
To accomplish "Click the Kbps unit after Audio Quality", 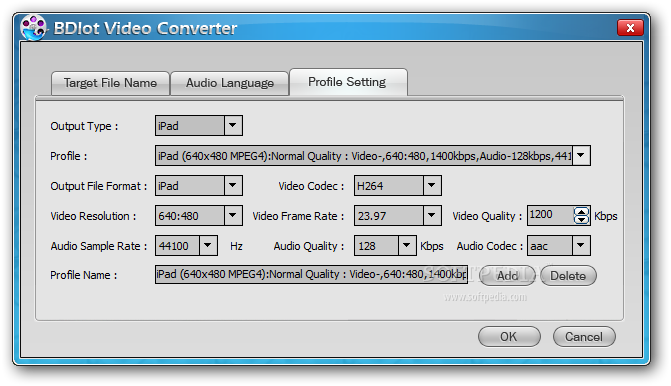I will click(431, 246).
